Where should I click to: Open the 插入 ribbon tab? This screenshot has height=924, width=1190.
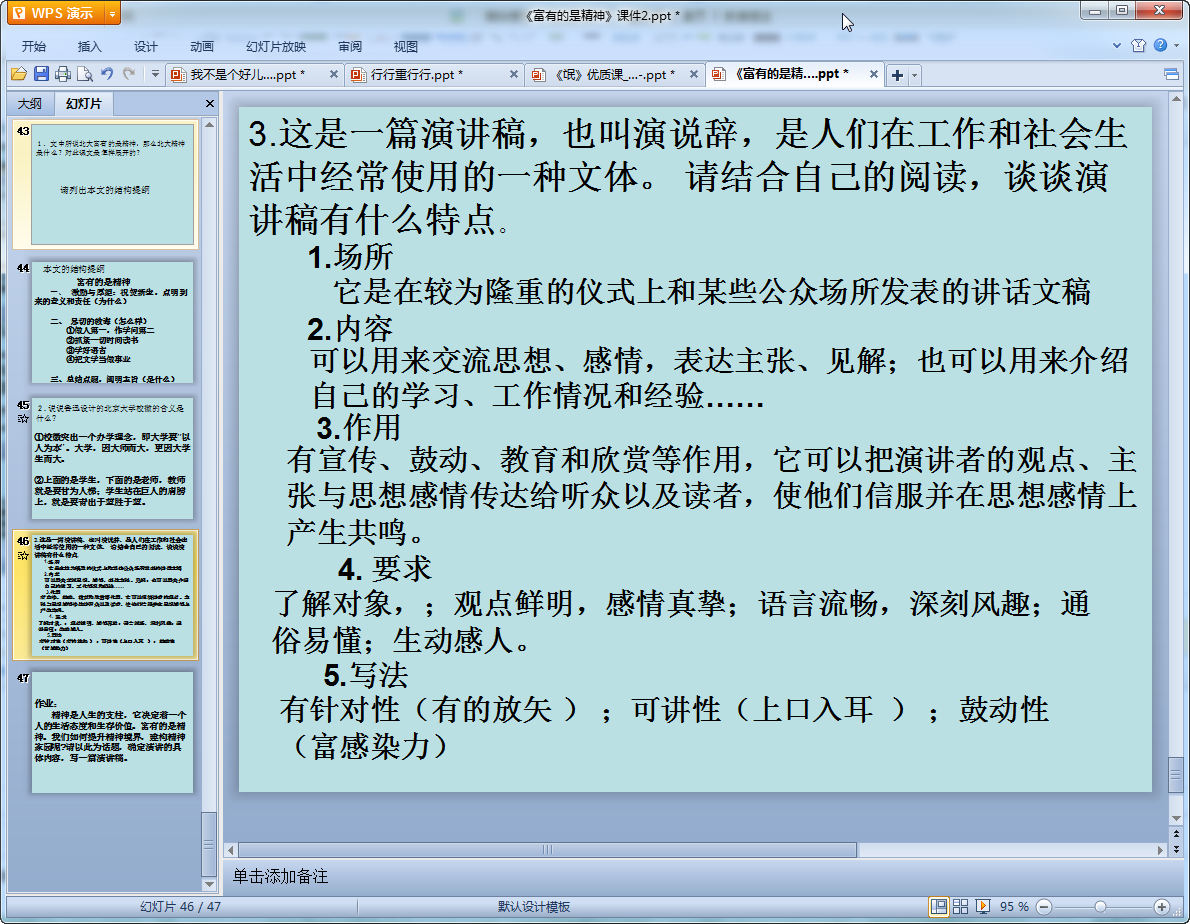(89, 46)
